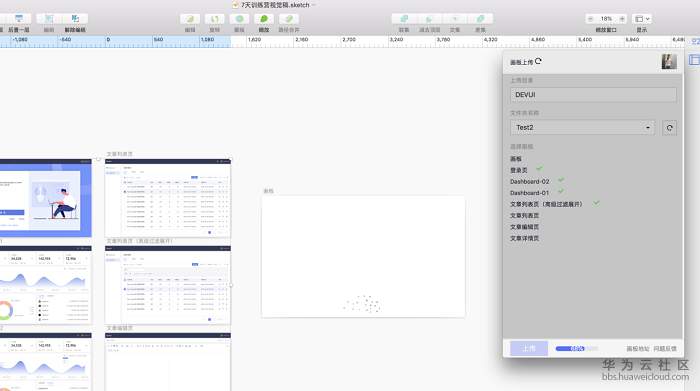The image size is (700, 391).
Task: Select the 编辑 (edit) toolbar icon
Action: (x=190, y=19)
